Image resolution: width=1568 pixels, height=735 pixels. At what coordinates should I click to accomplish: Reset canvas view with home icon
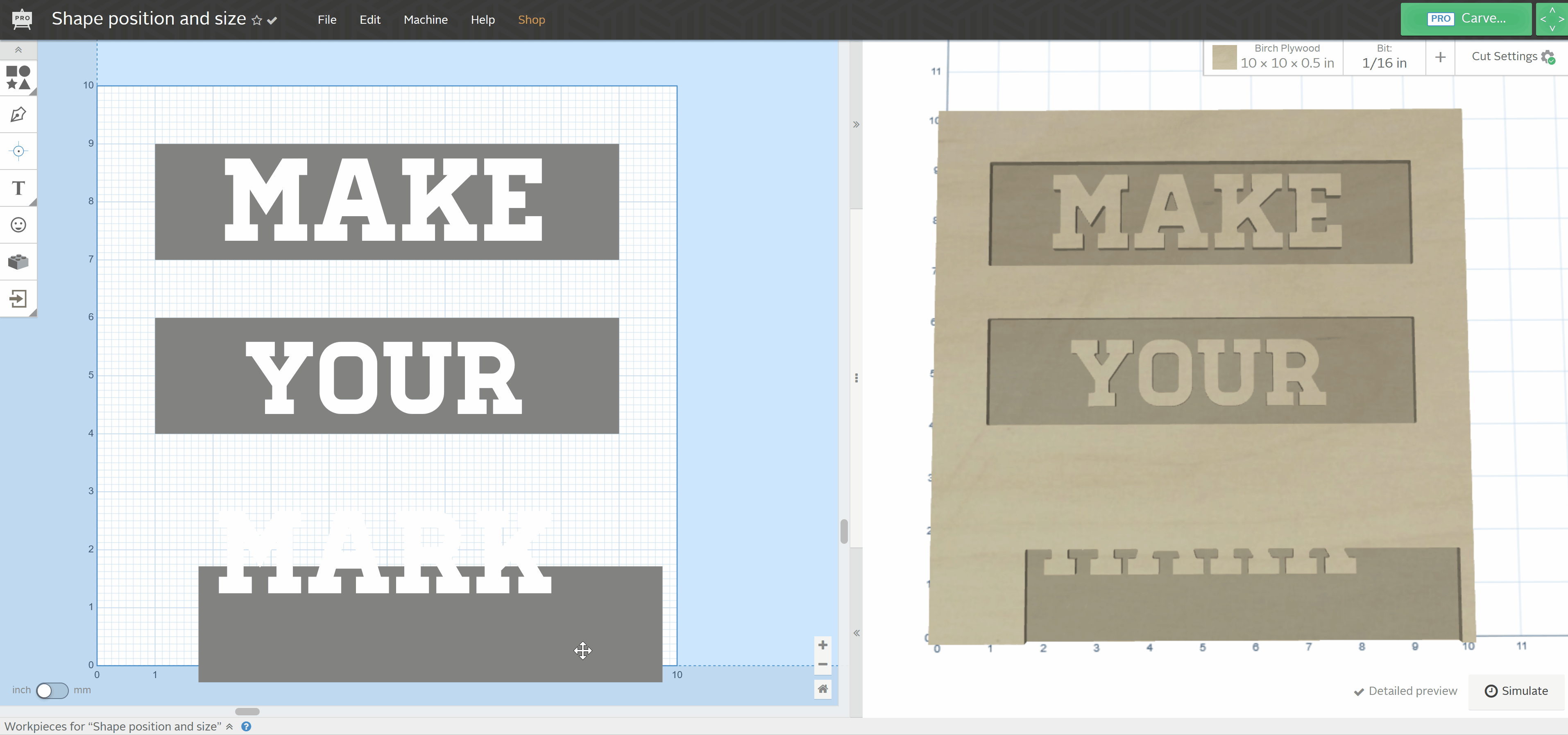pos(823,689)
